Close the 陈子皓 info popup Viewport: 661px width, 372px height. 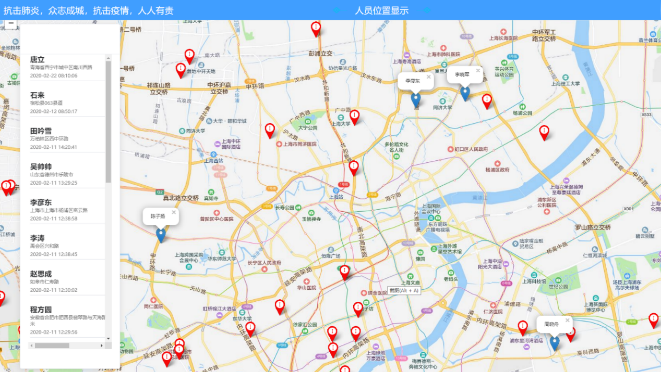[x=174, y=212]
